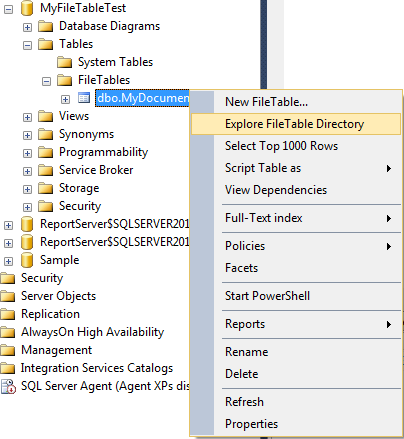Click Refresh in context menu
The height and width of the screenshot is (439, 404).
[x=296, y=402]
